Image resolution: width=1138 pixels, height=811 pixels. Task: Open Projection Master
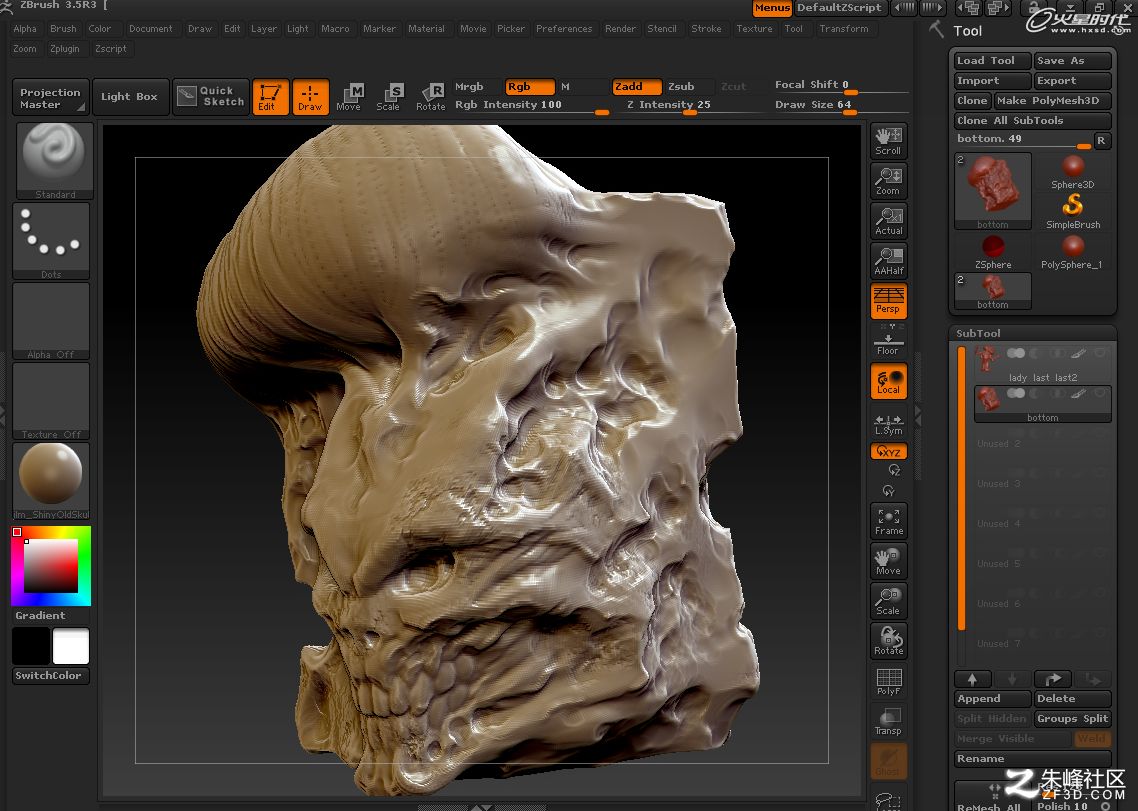51,97
